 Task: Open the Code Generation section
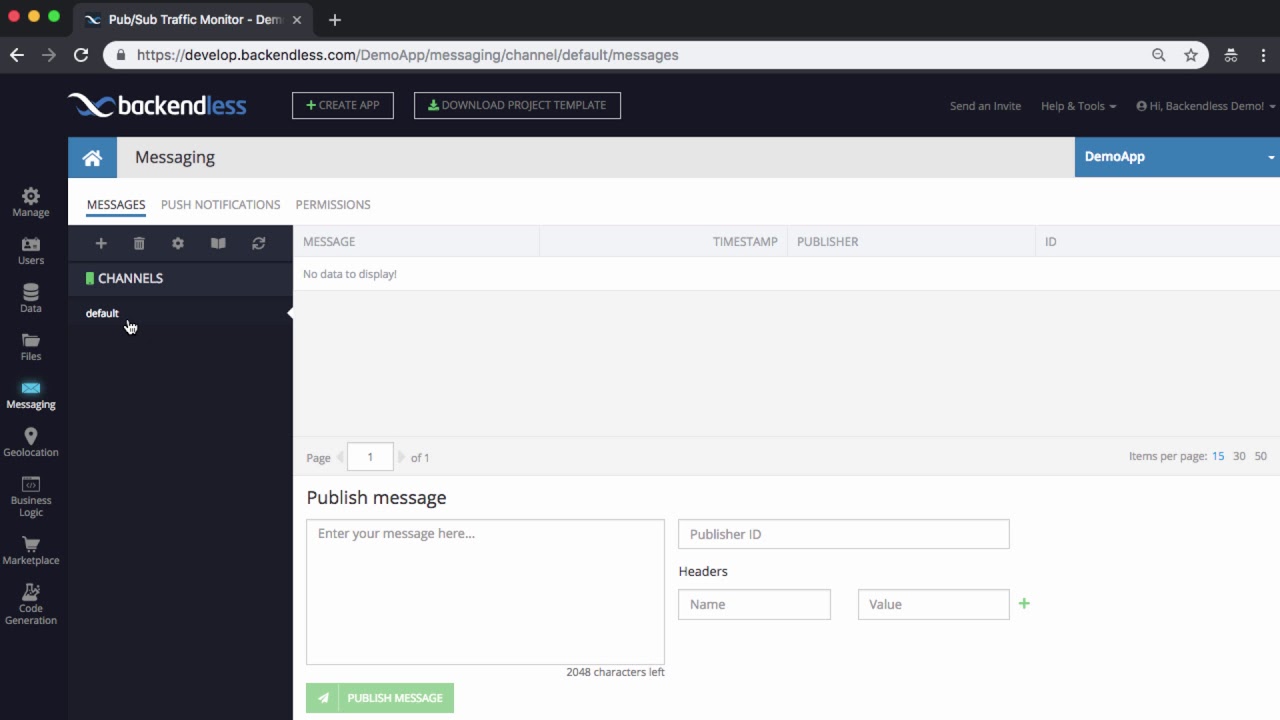[x=31, y=605]
